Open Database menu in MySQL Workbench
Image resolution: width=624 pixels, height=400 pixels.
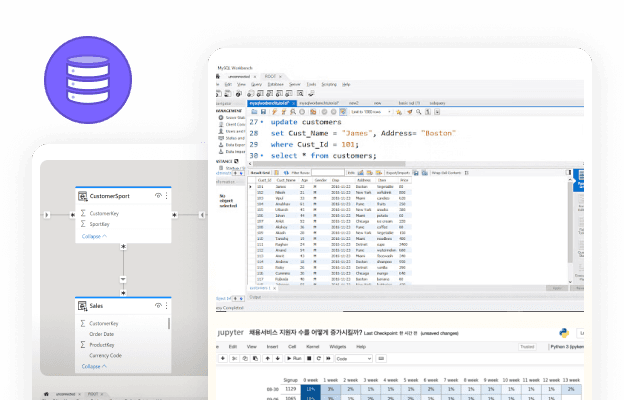[275, 84]
